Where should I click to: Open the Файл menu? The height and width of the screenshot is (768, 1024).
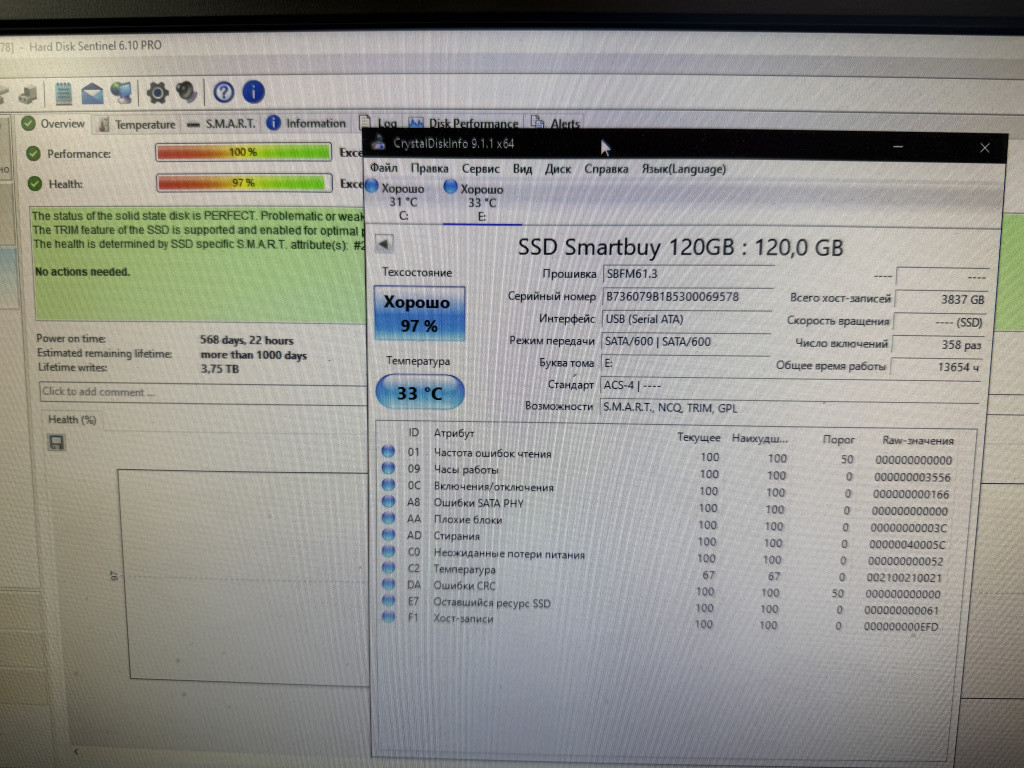(383, 169)
